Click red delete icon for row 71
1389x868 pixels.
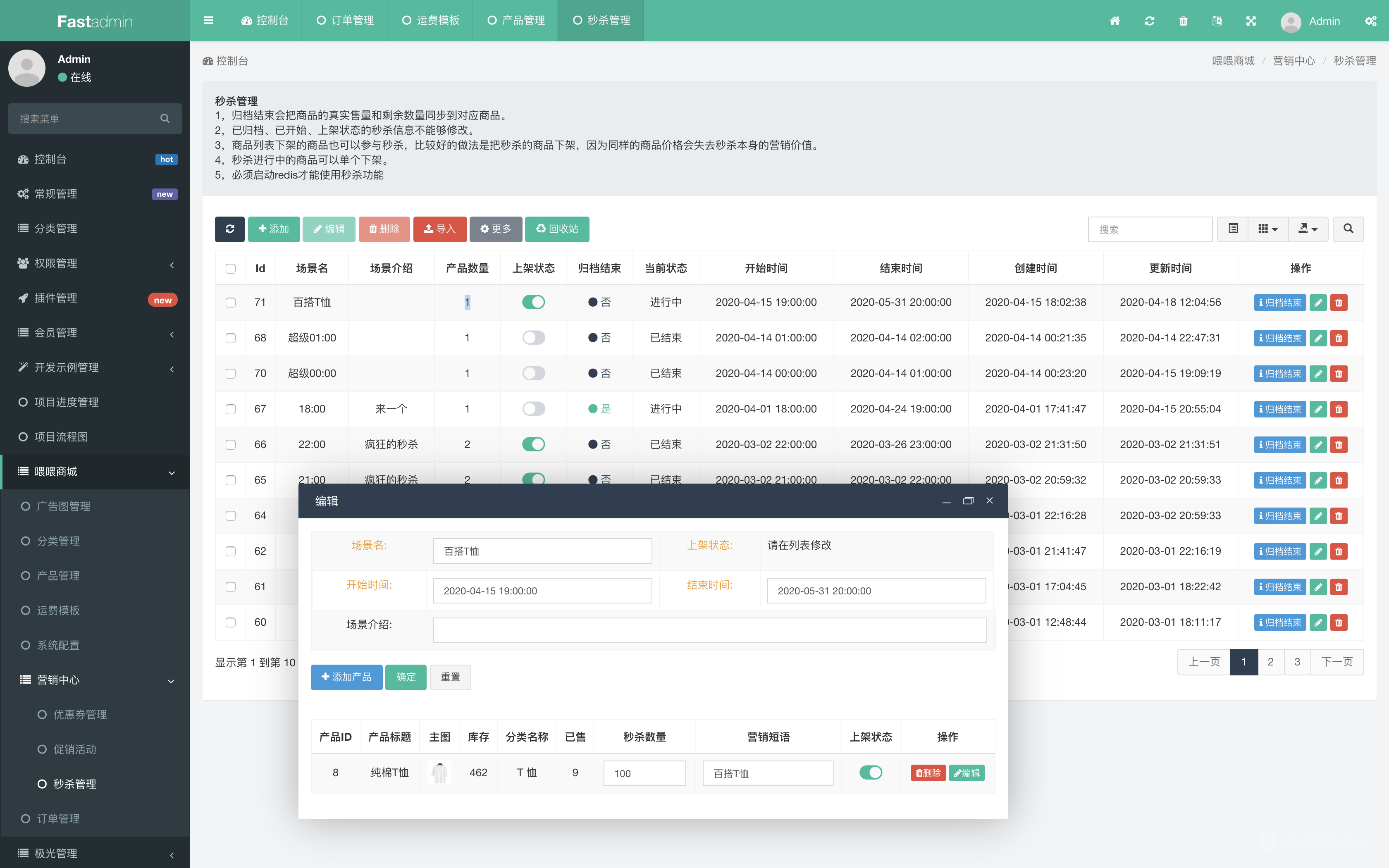tap(1339, 303)
